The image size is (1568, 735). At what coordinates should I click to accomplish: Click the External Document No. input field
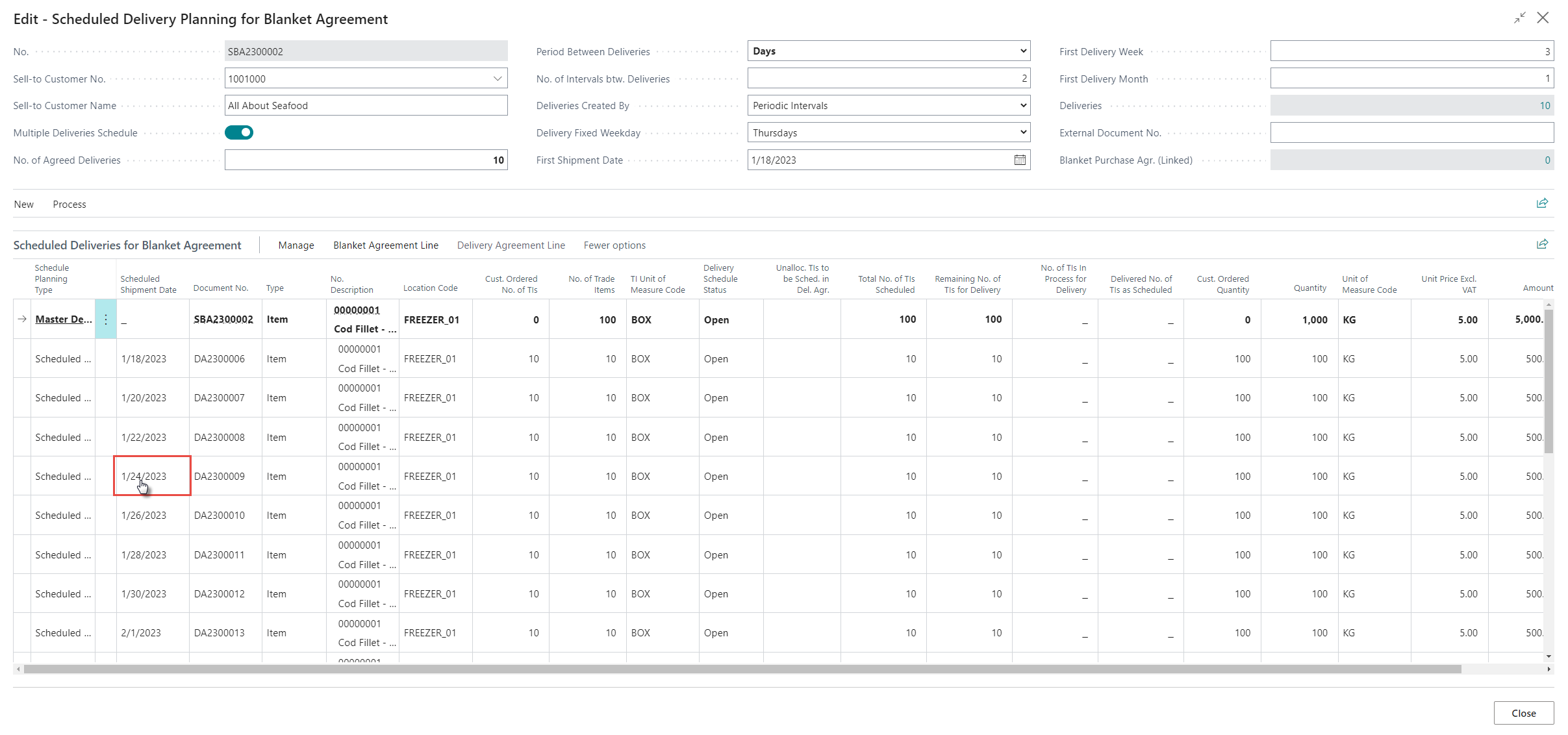point(1411,132)
